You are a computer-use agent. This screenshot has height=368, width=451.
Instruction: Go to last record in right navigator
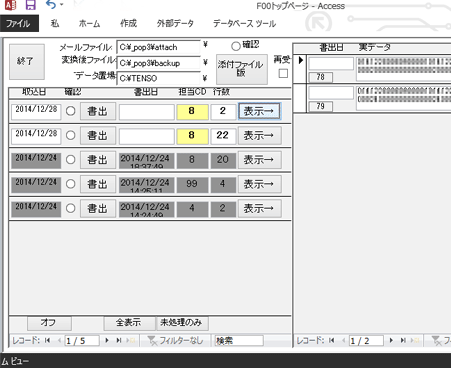(x=403, y=340)
